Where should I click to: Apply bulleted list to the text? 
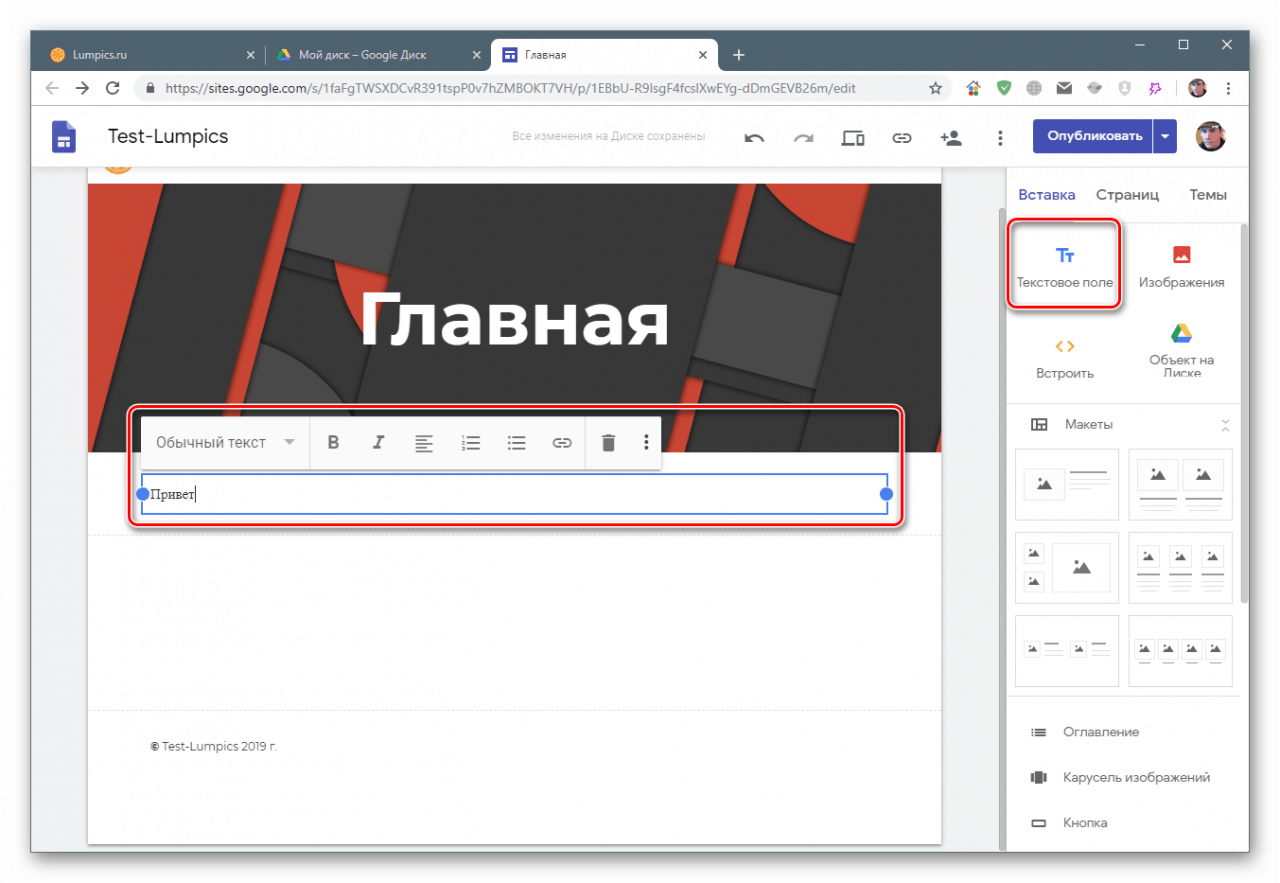516,442
